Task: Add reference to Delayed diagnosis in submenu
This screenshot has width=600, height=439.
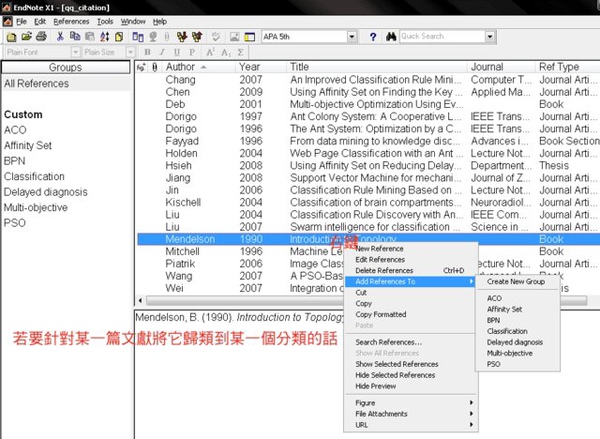Action: [515, 342]
